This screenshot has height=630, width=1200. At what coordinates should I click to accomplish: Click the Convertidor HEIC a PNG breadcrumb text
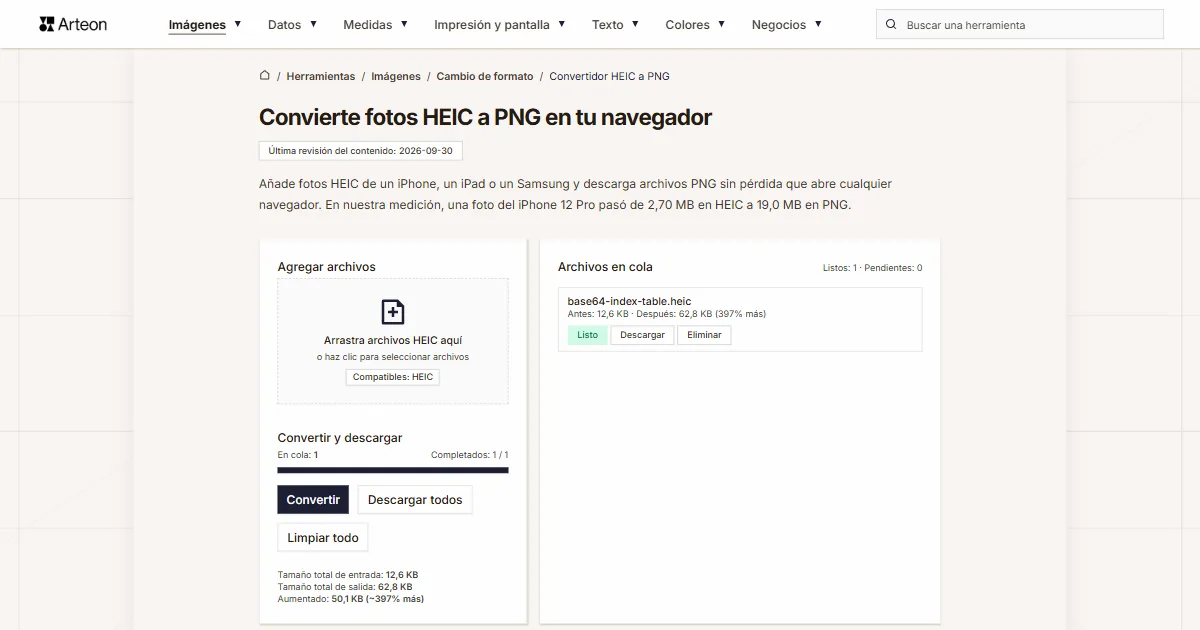click(x=609, y=76)
